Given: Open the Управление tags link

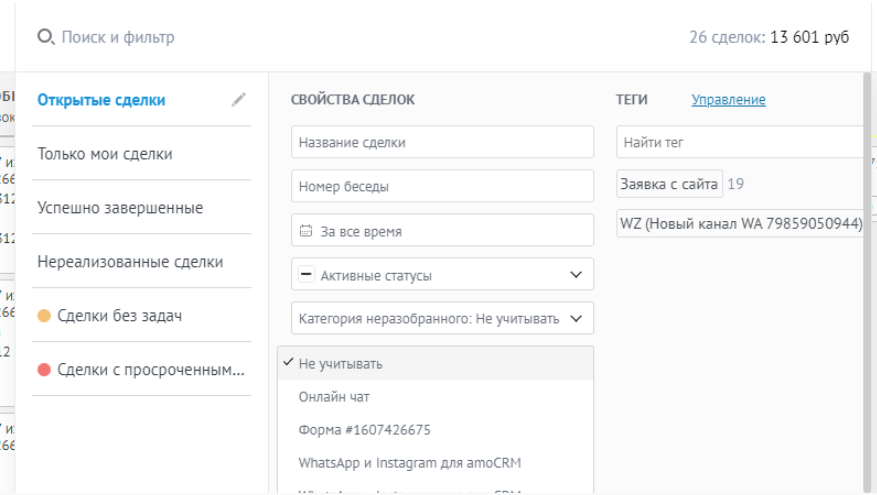Looking at the screenshot, I should (x=728, y=100).
